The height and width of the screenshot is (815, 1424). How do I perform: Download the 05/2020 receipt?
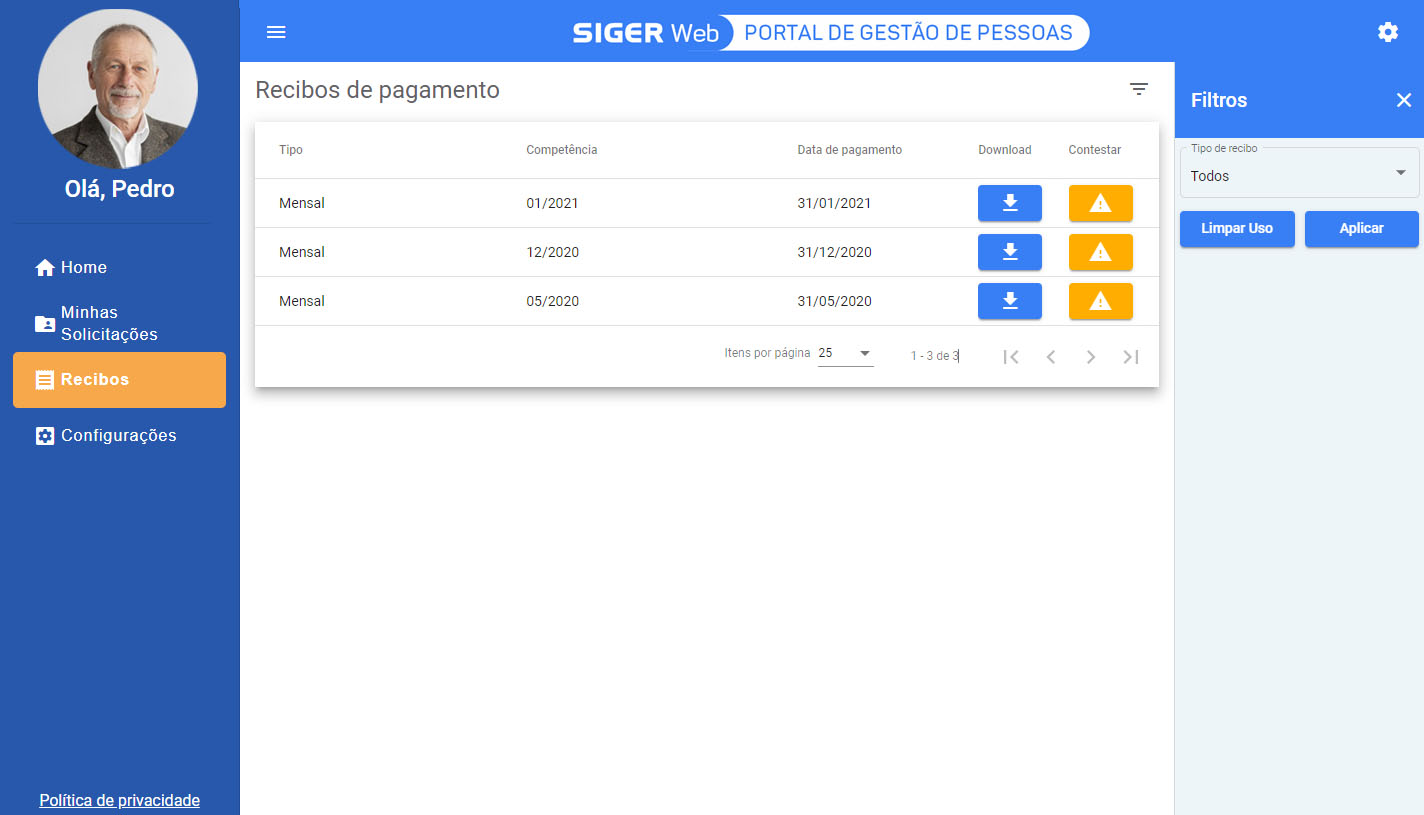(x=1010, y=301)
